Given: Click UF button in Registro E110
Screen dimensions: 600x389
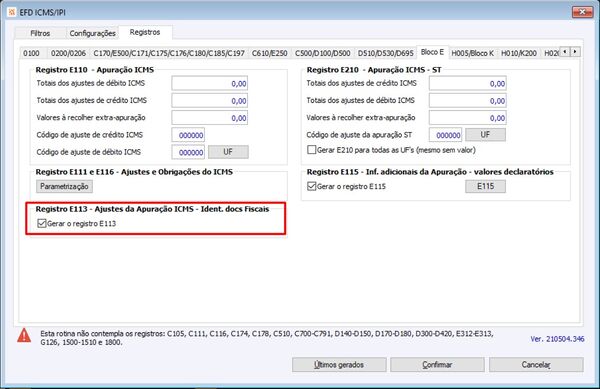Looking at the screenshot, I should [228, 152].
